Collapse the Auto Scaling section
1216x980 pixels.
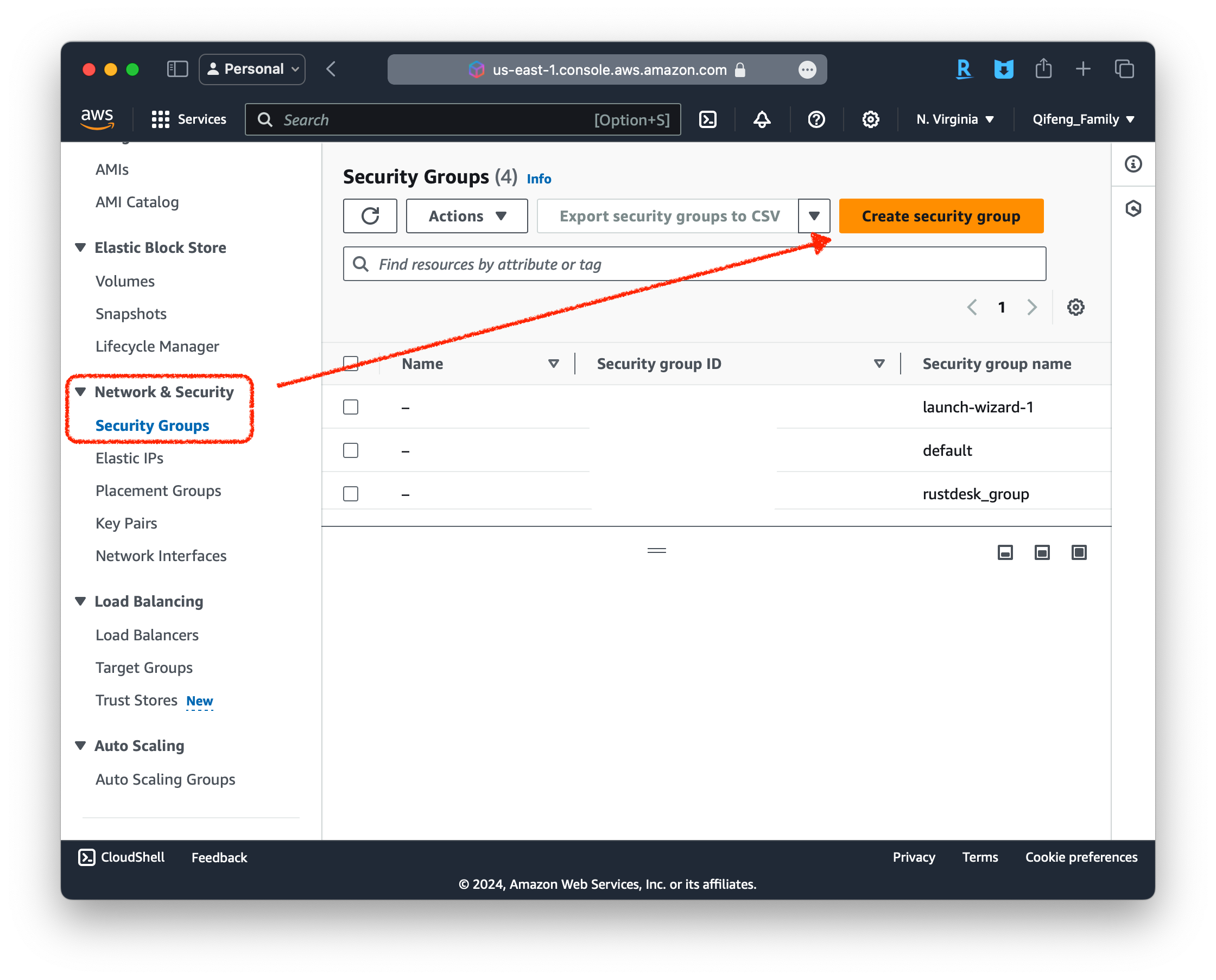[x=80, y=745]
